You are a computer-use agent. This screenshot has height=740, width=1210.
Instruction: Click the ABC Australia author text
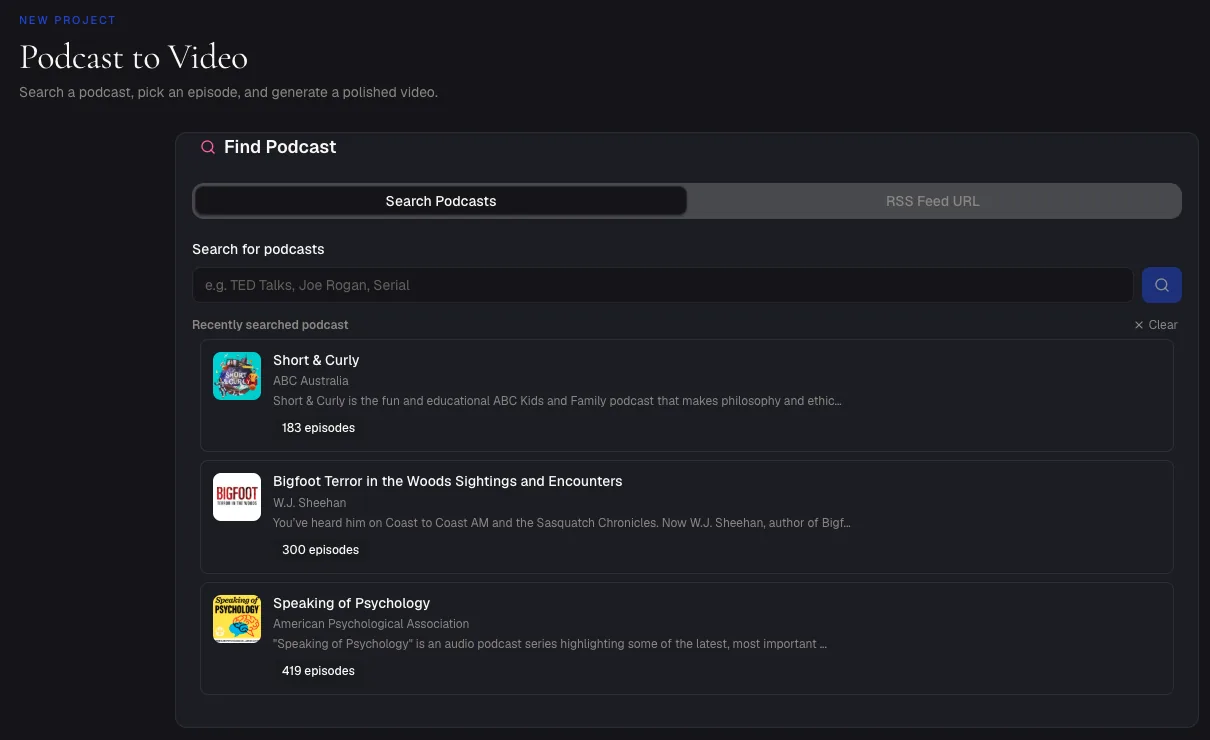tap(311, 381)
